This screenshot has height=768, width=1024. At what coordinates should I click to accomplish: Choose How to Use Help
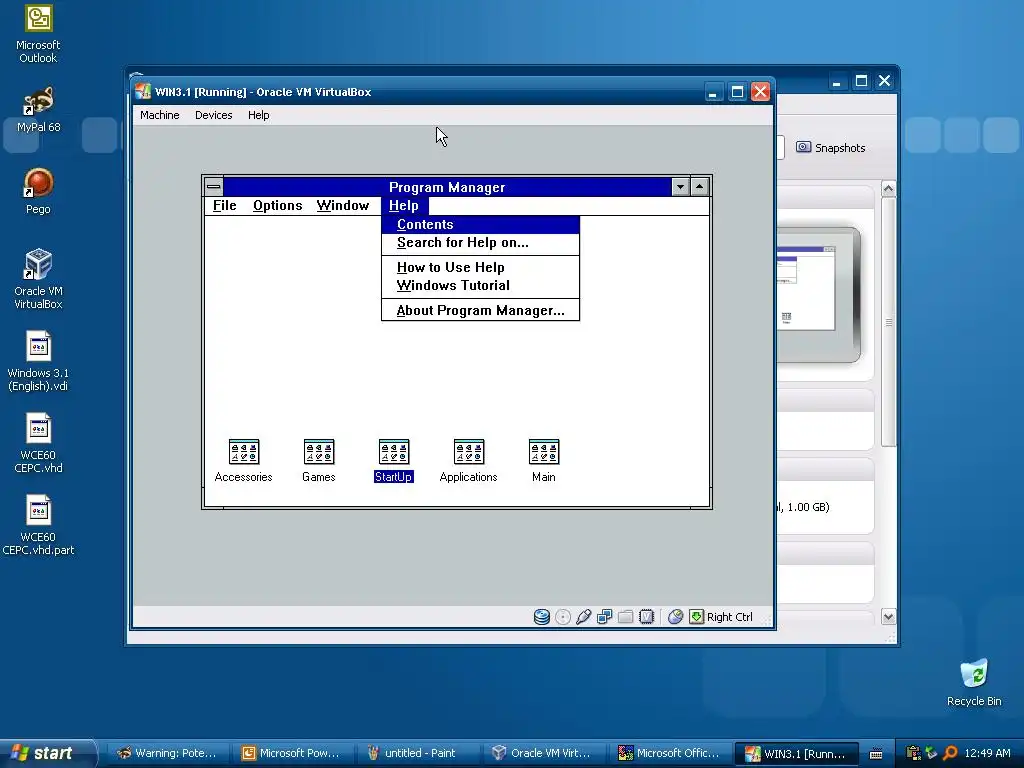(480, 267)
